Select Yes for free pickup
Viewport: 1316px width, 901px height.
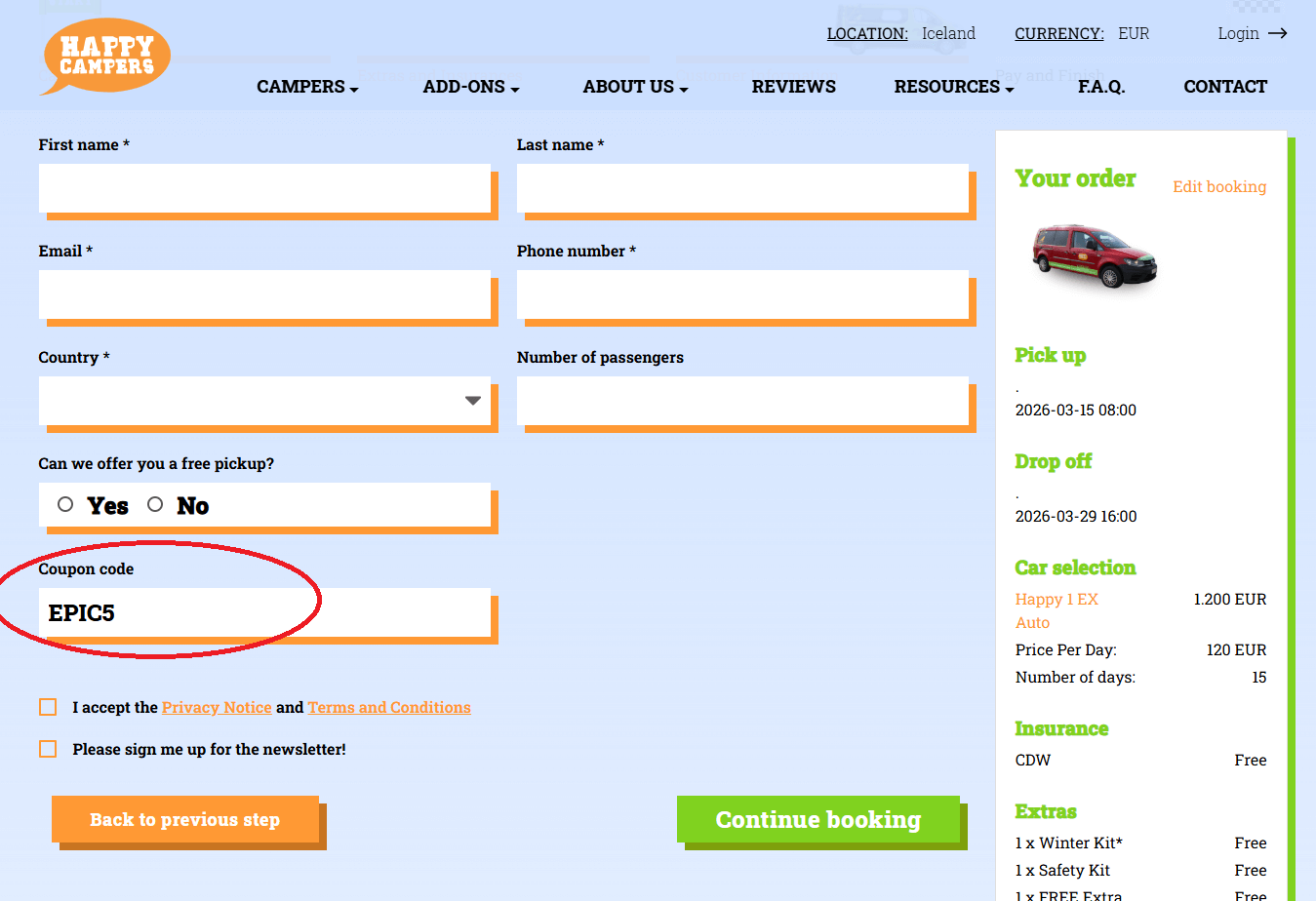[65, 504]
